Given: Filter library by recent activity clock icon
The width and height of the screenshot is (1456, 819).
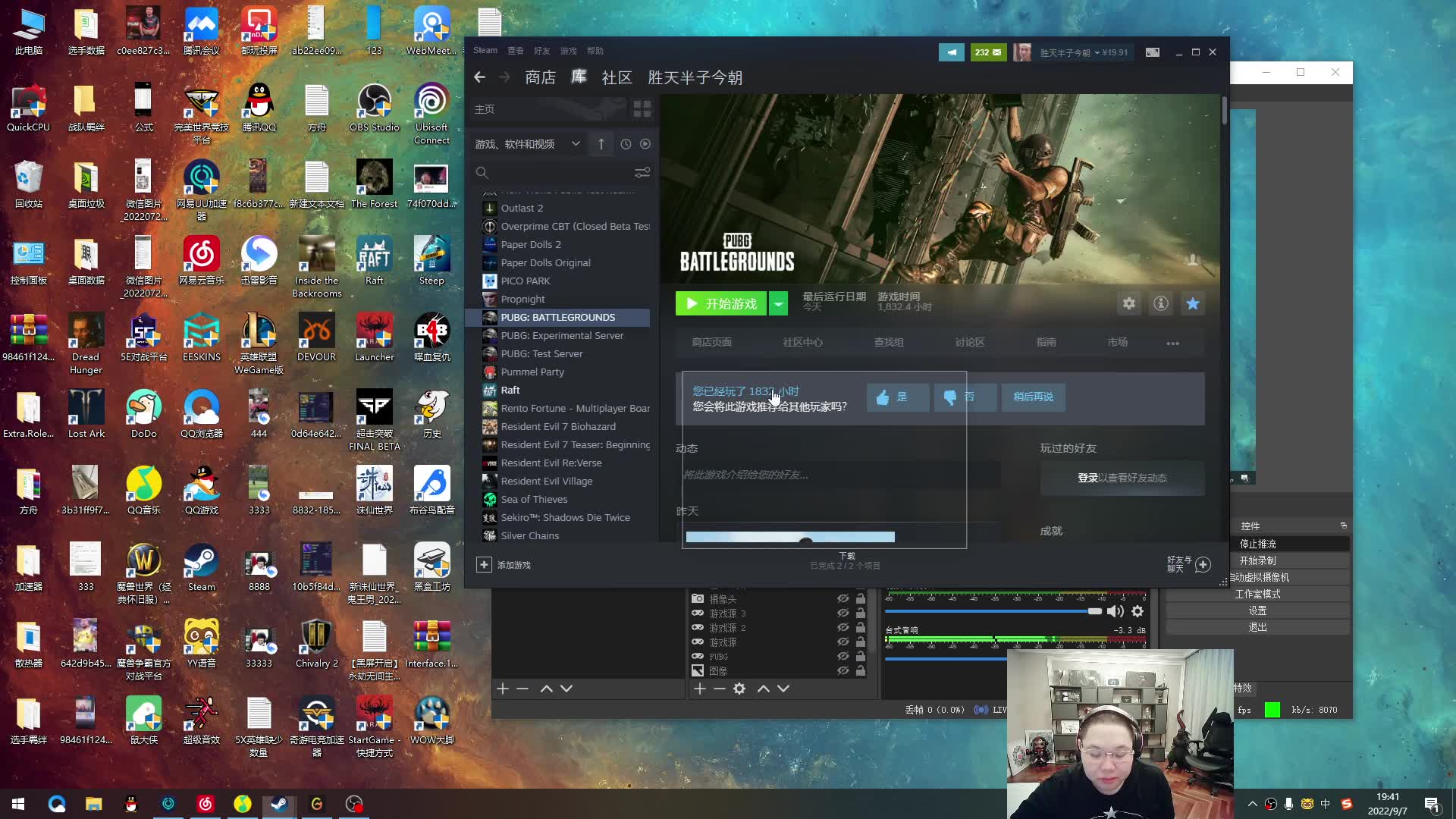Looking at the screenshot, I should (626, 144).
